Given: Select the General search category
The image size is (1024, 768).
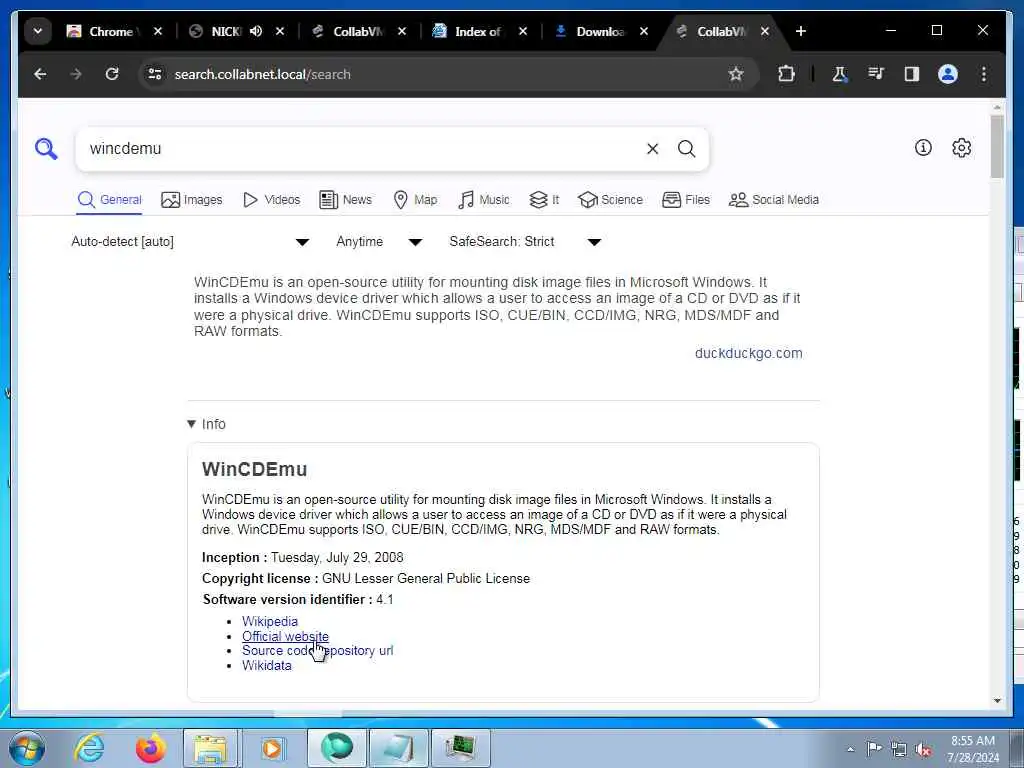Looking at the screenshot, I should click(110, 200).
